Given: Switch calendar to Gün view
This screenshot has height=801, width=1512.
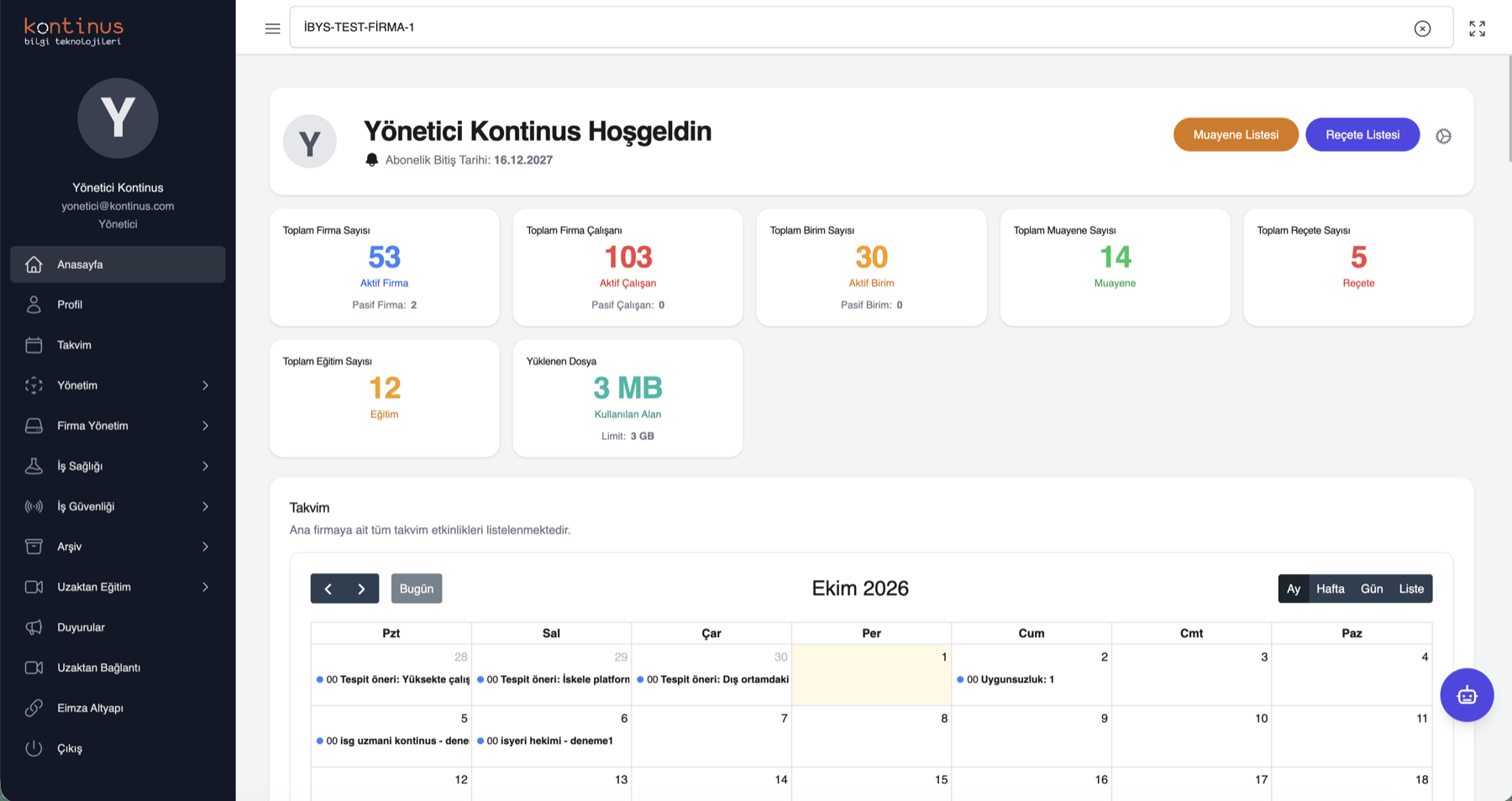Looking at the screenshot, I should [x=1372, y=589].
